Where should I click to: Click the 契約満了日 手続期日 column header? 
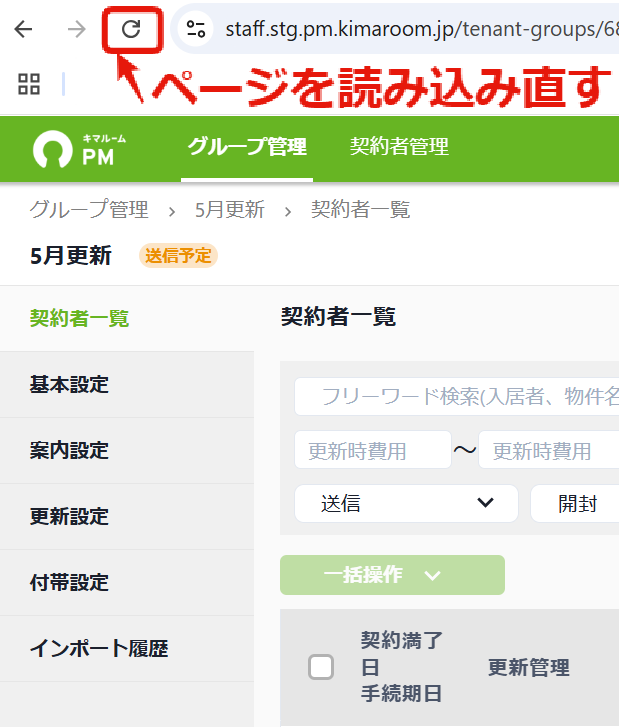402,667
